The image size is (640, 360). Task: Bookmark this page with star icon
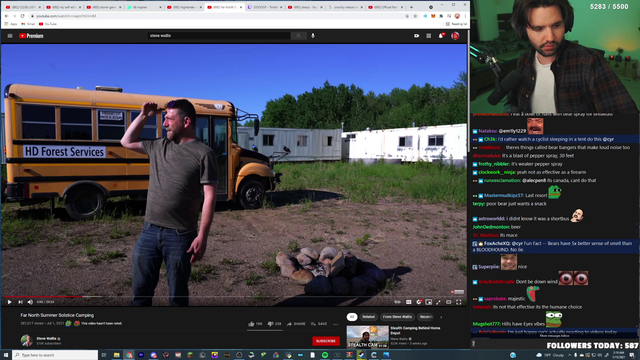point(415,16)
